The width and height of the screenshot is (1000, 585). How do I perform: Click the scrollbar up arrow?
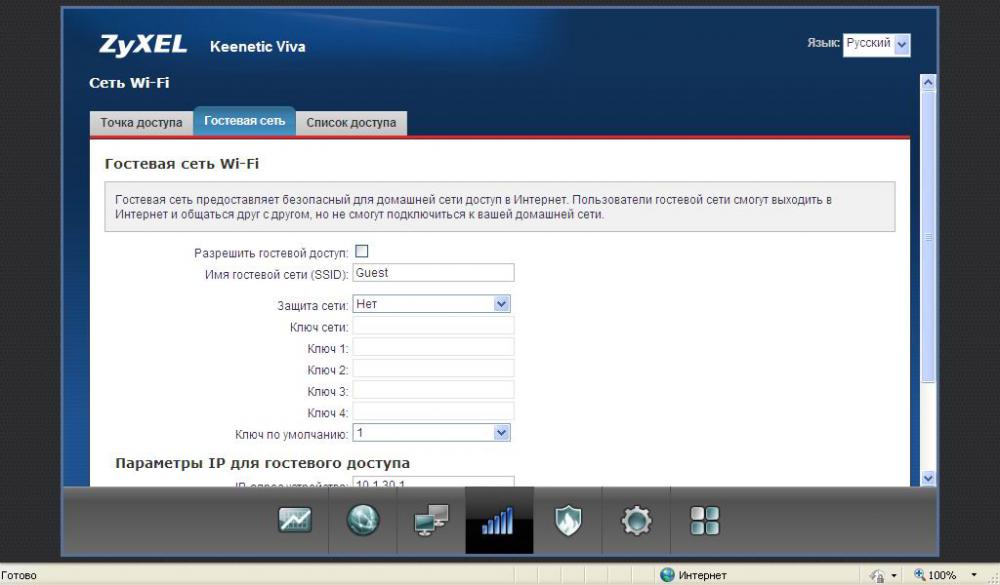click(928, 82)
